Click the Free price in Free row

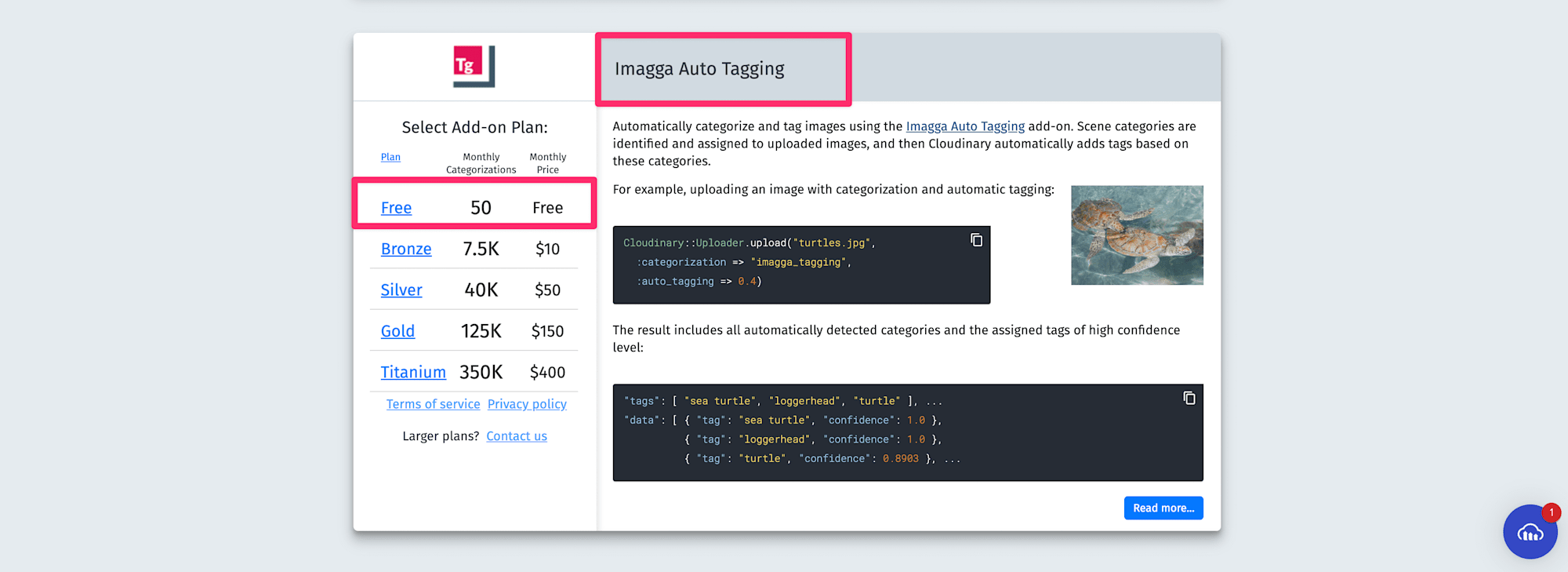click(x=547, y=208)
